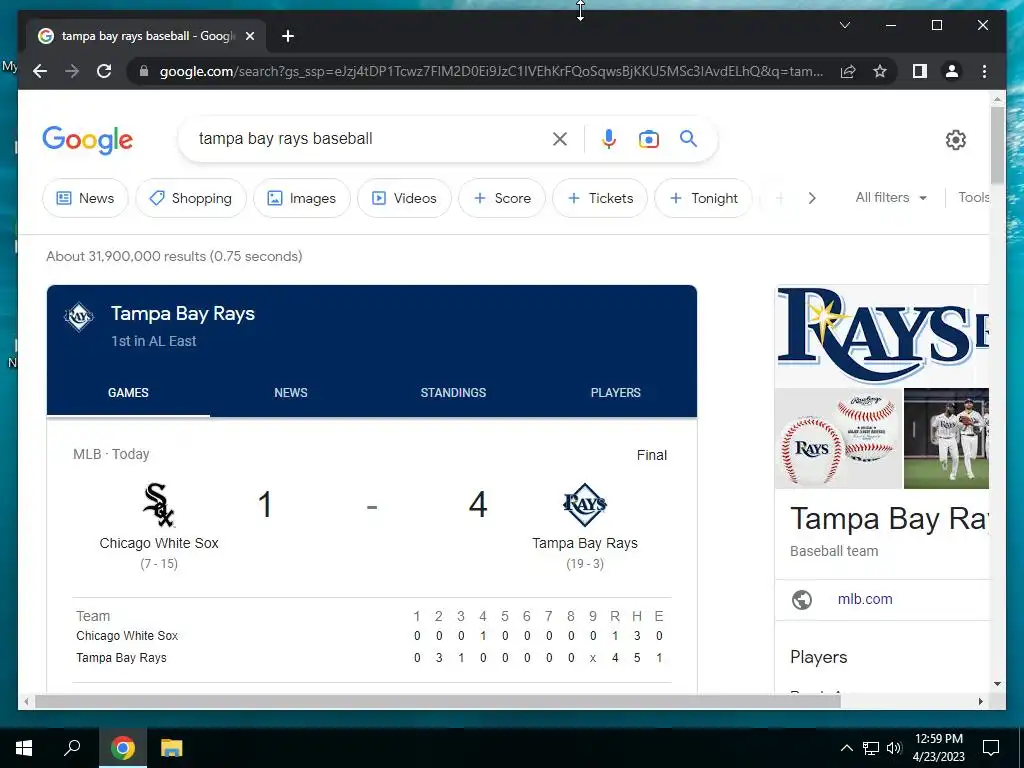1024x768 pixels.
Task: Open the Chrome profile menu
Action: click(952, 71)
